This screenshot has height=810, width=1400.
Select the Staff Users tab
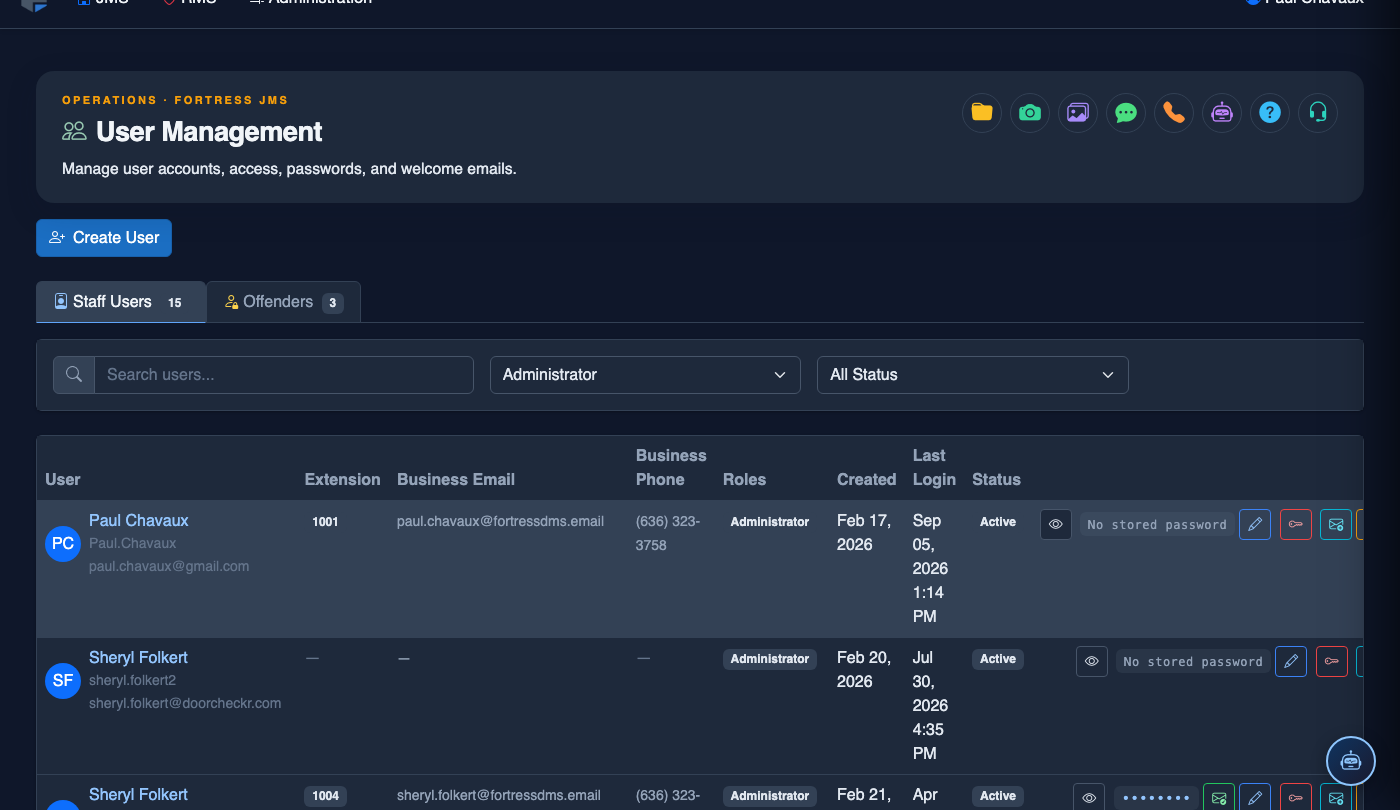point(121,302)
